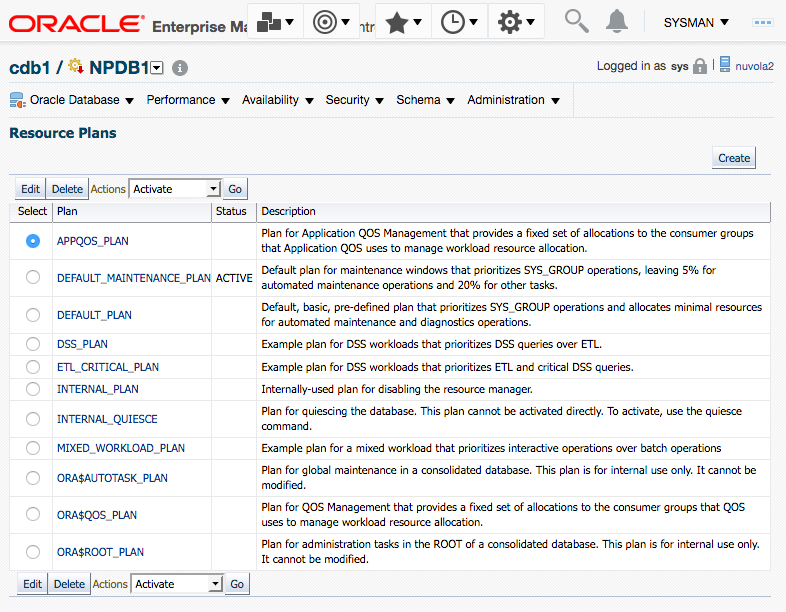Click the bottom Edit button

[x=32, y=584]
